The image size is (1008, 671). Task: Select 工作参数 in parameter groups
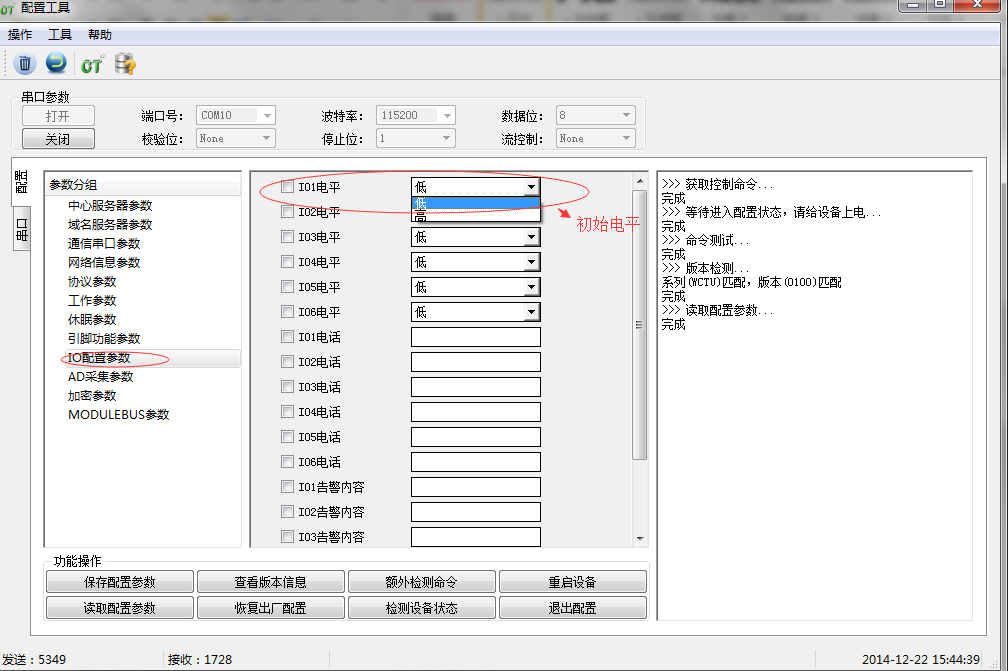(92, 301)
